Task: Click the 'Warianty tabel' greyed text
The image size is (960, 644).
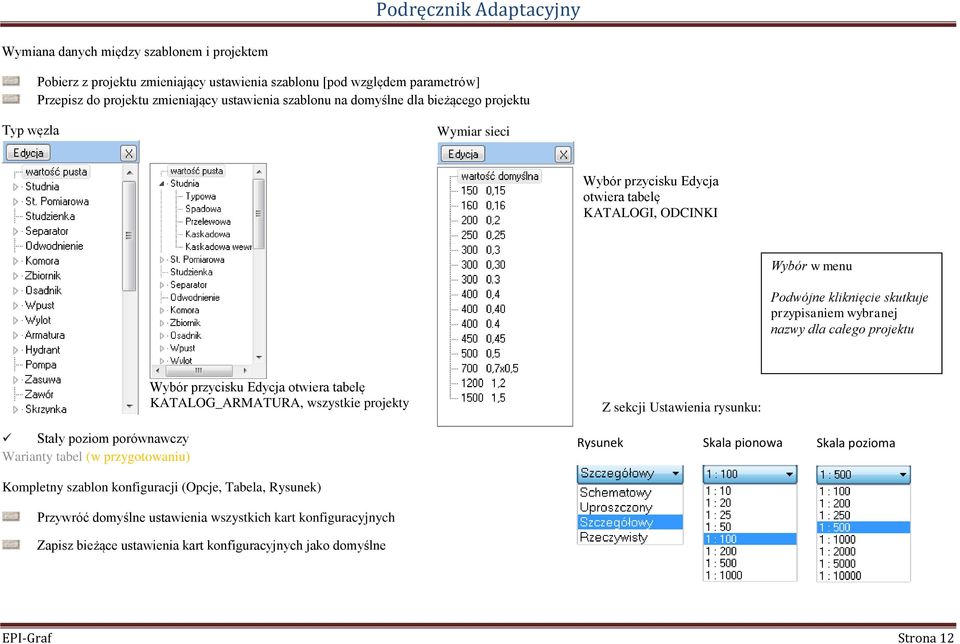Action: tap(42, 457)
